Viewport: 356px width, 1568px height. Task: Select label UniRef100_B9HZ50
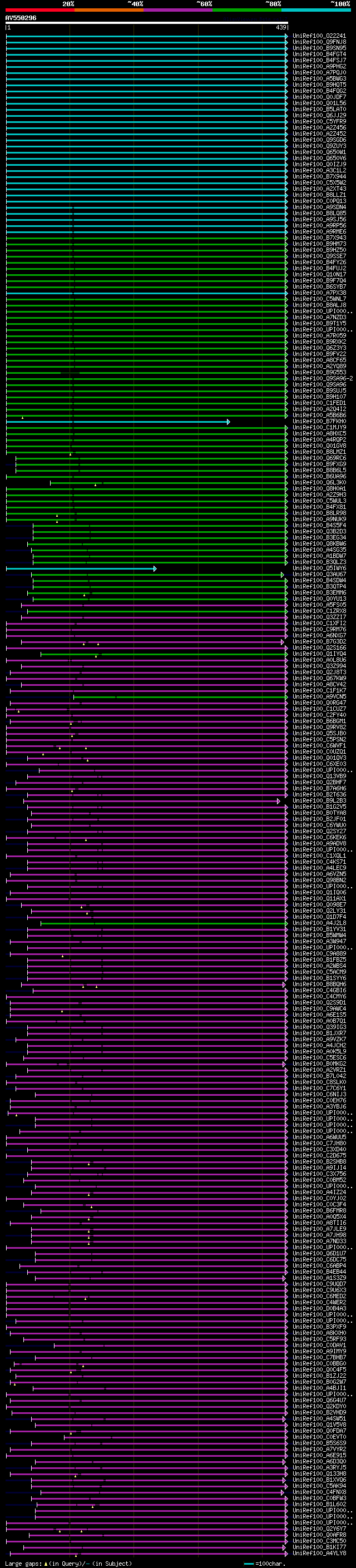319,250
